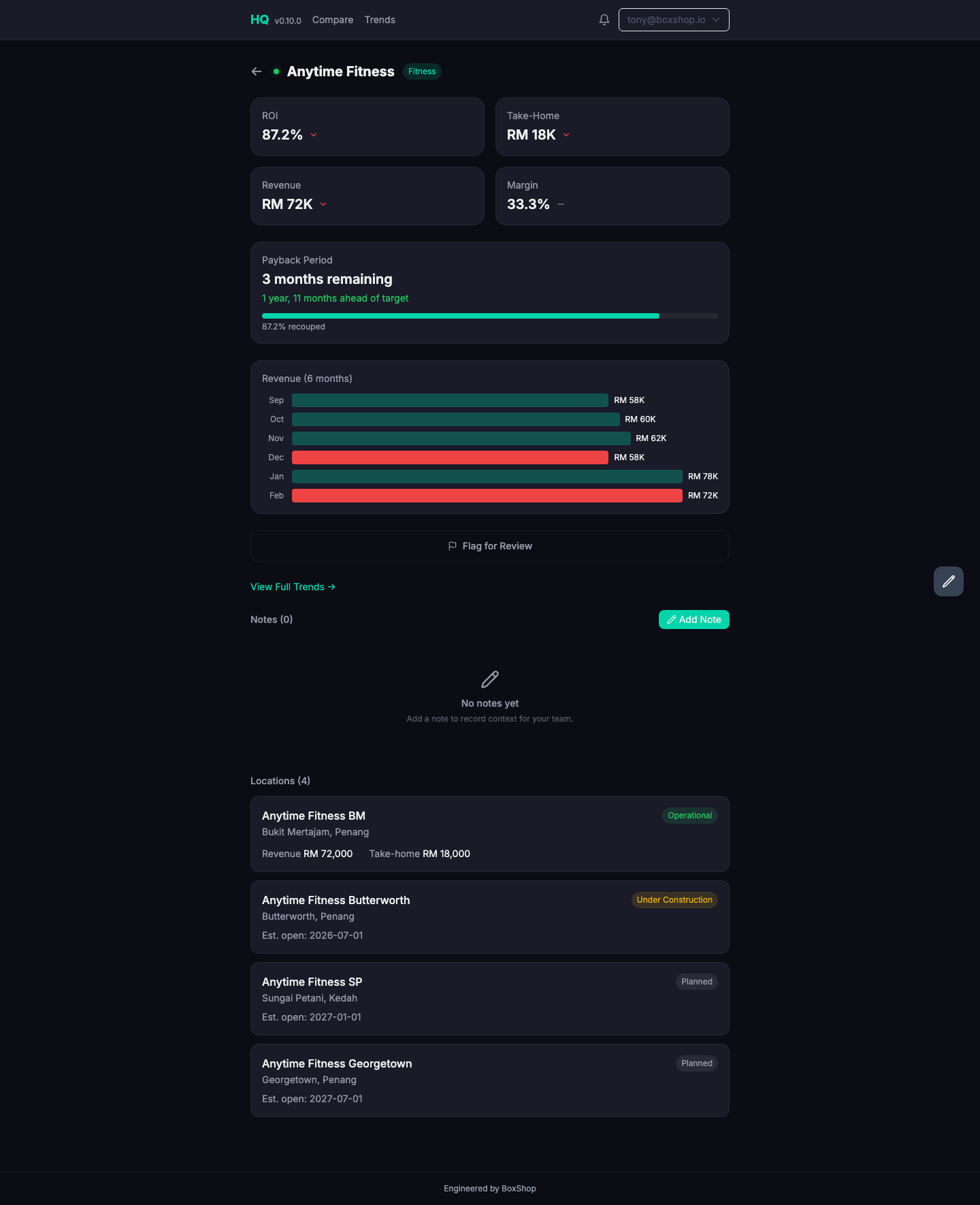The height and width of the screenshot is (1205, 980).
Task: Click the red Dec revenue bar
Action: tap(450, 457)
